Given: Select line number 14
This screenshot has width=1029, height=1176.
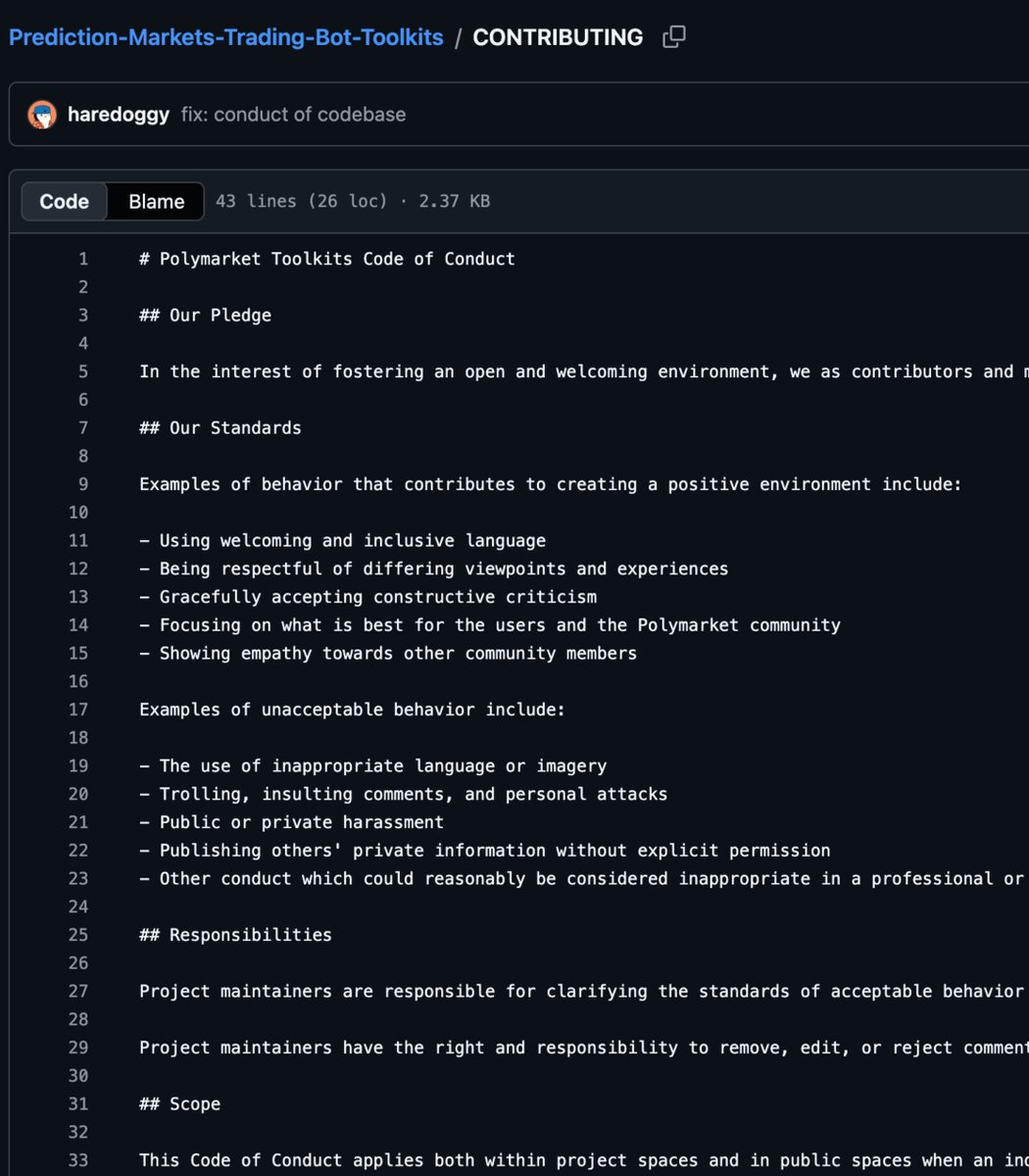Looking at the screenshot, I should click(78, 625).
